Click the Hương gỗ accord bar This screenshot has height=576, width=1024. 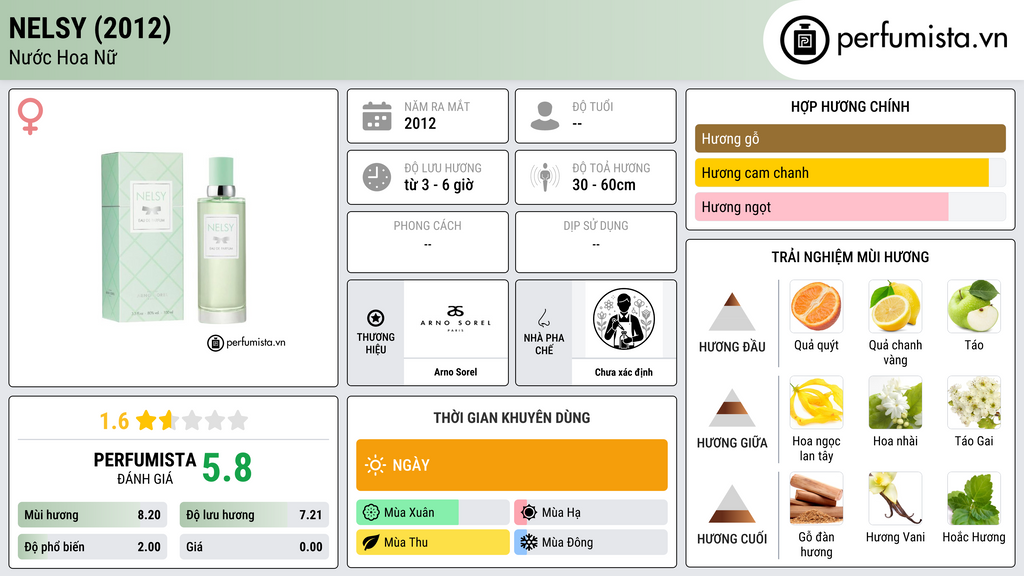850,138
